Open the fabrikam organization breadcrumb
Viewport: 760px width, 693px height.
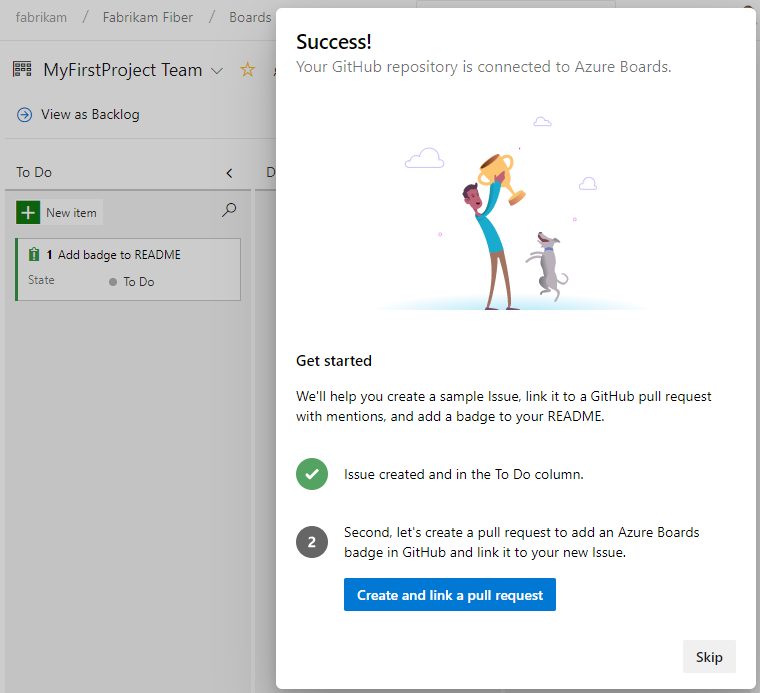point(41,17)
